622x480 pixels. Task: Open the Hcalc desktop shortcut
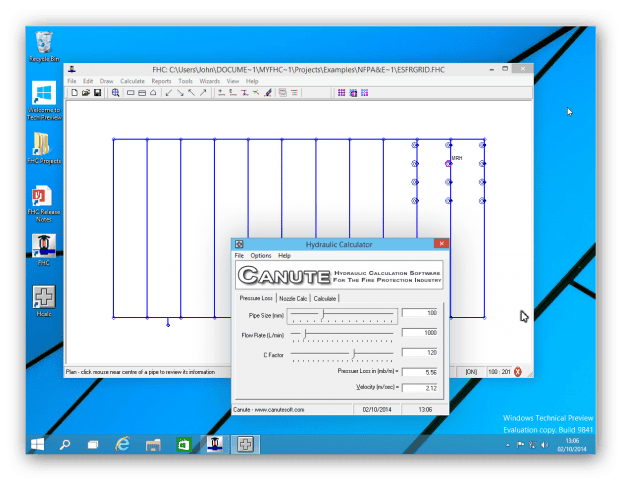point(43,301)
